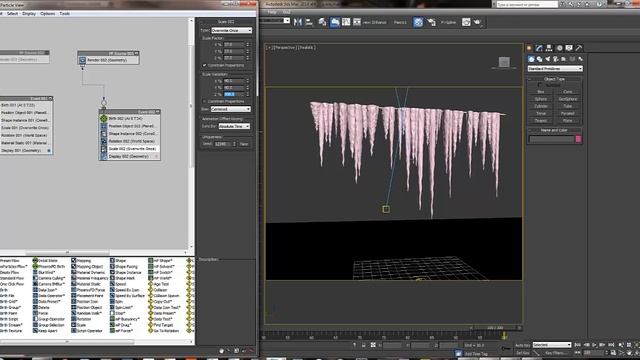This screenshot has width=640, height=360.
Task: Open the Motion tab in command panel
Action: 559,48
